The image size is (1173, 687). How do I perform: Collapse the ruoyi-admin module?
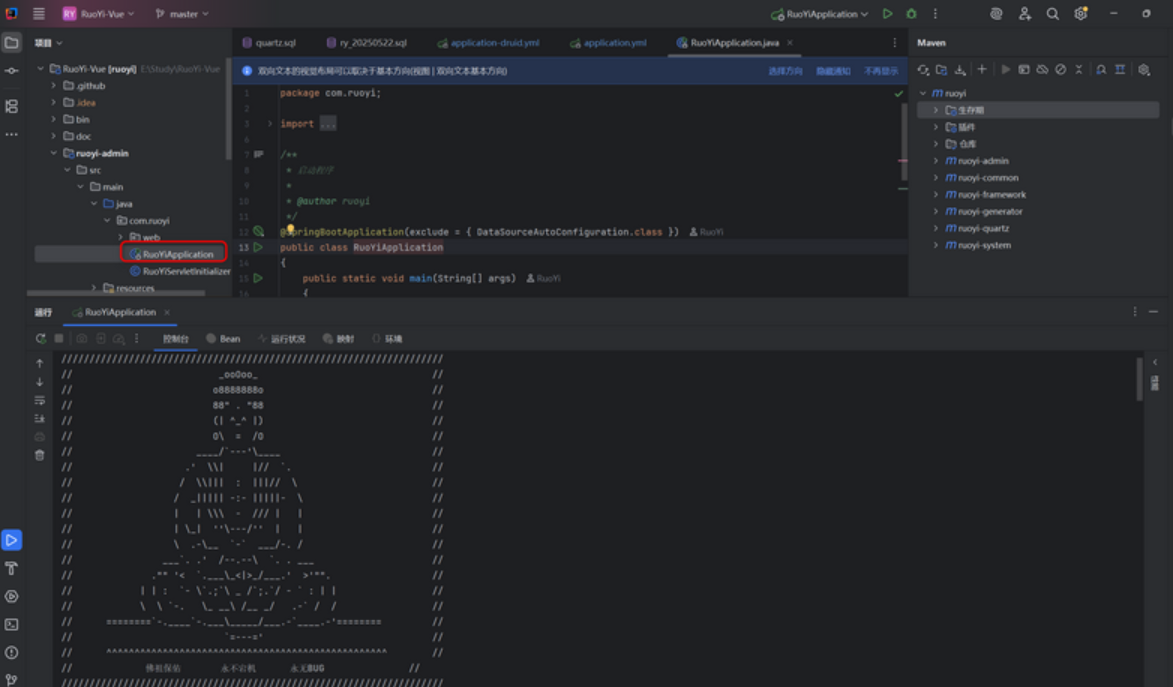click(54, 153)
